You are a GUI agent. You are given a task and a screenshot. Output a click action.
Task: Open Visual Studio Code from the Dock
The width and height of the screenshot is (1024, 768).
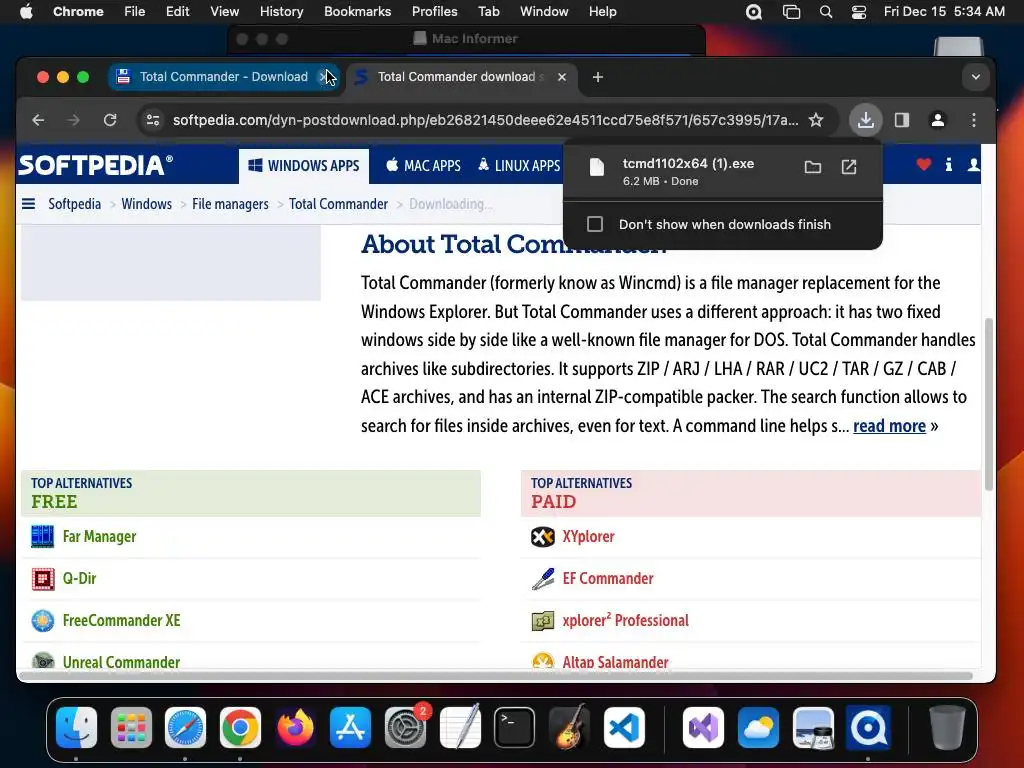click(x=624, y=728)
